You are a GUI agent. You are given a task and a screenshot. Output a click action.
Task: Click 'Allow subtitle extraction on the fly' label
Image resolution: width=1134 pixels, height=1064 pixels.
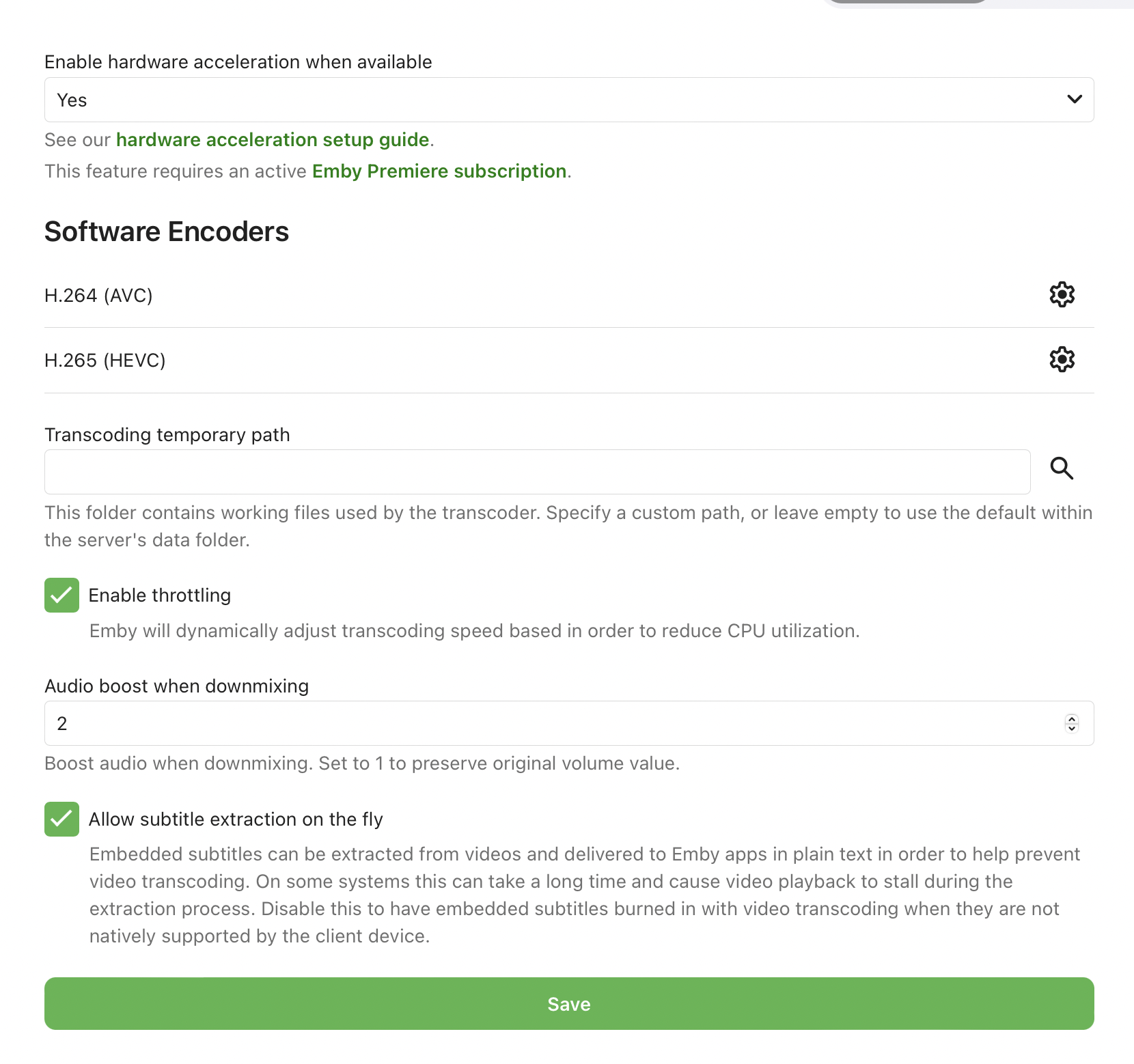(236, 820)
